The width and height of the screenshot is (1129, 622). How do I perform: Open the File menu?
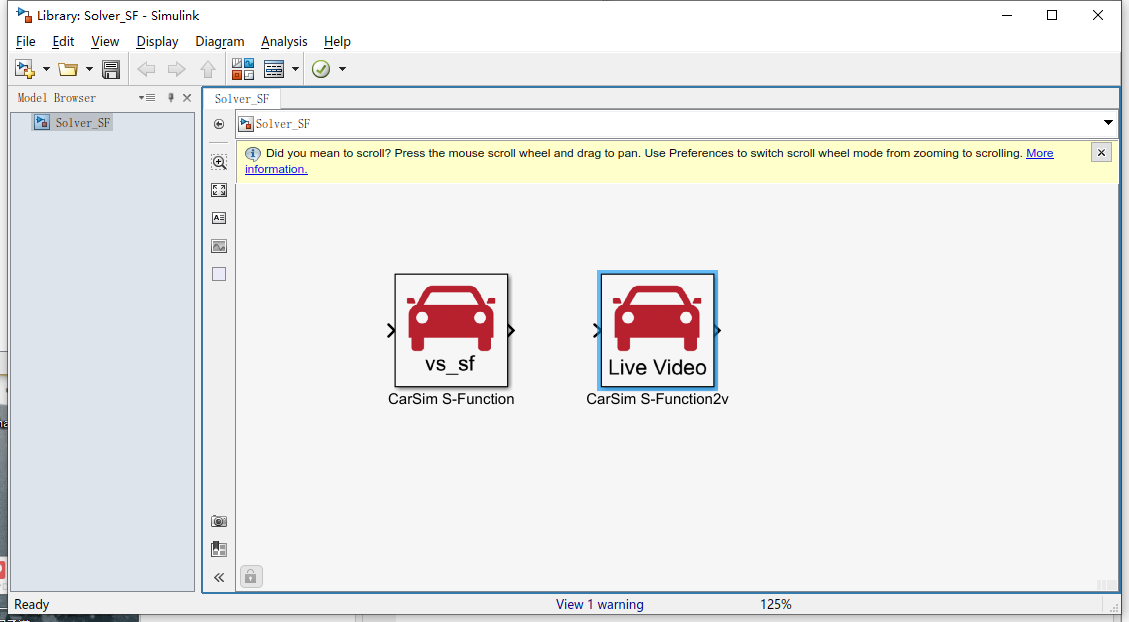click(25, 42)
